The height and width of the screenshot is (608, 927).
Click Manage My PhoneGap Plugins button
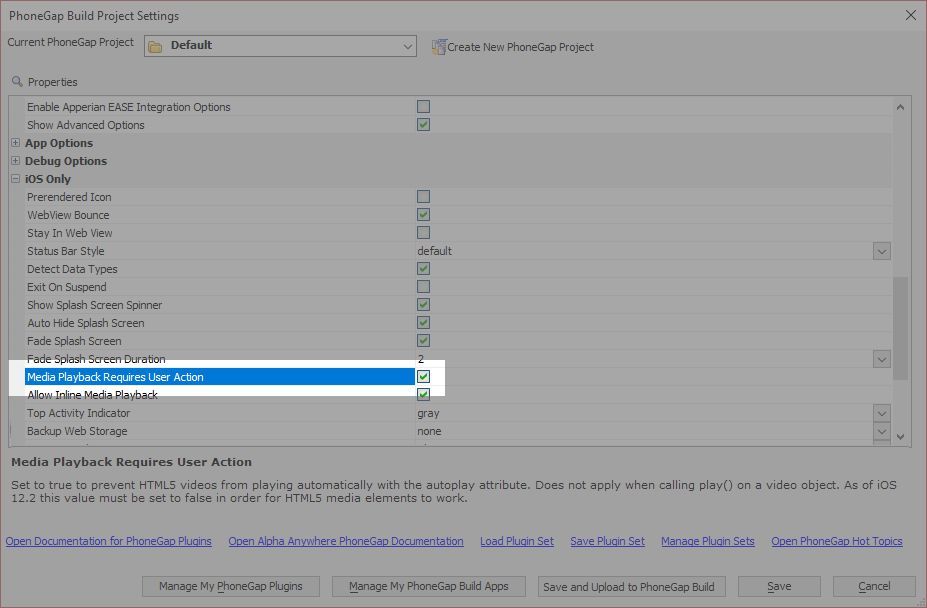point(231,586)
